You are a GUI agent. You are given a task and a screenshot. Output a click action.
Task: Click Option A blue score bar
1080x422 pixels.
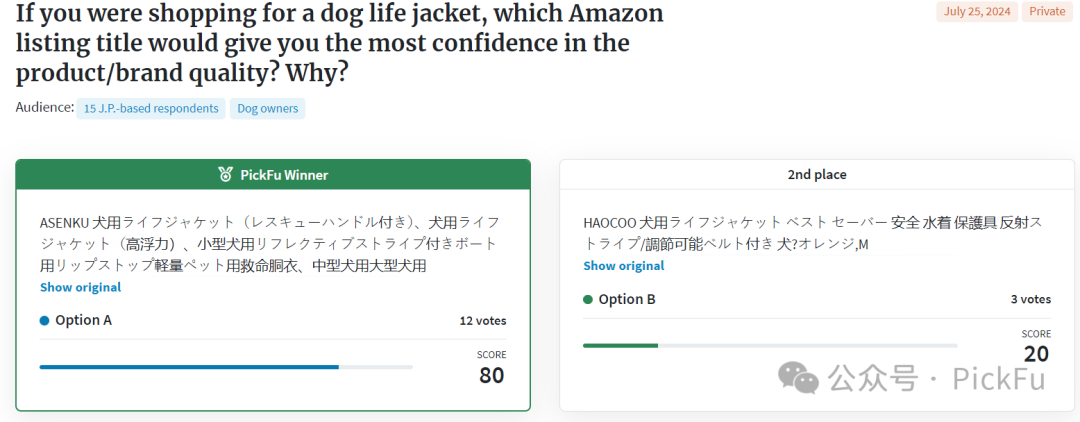[x=189, y=367]
